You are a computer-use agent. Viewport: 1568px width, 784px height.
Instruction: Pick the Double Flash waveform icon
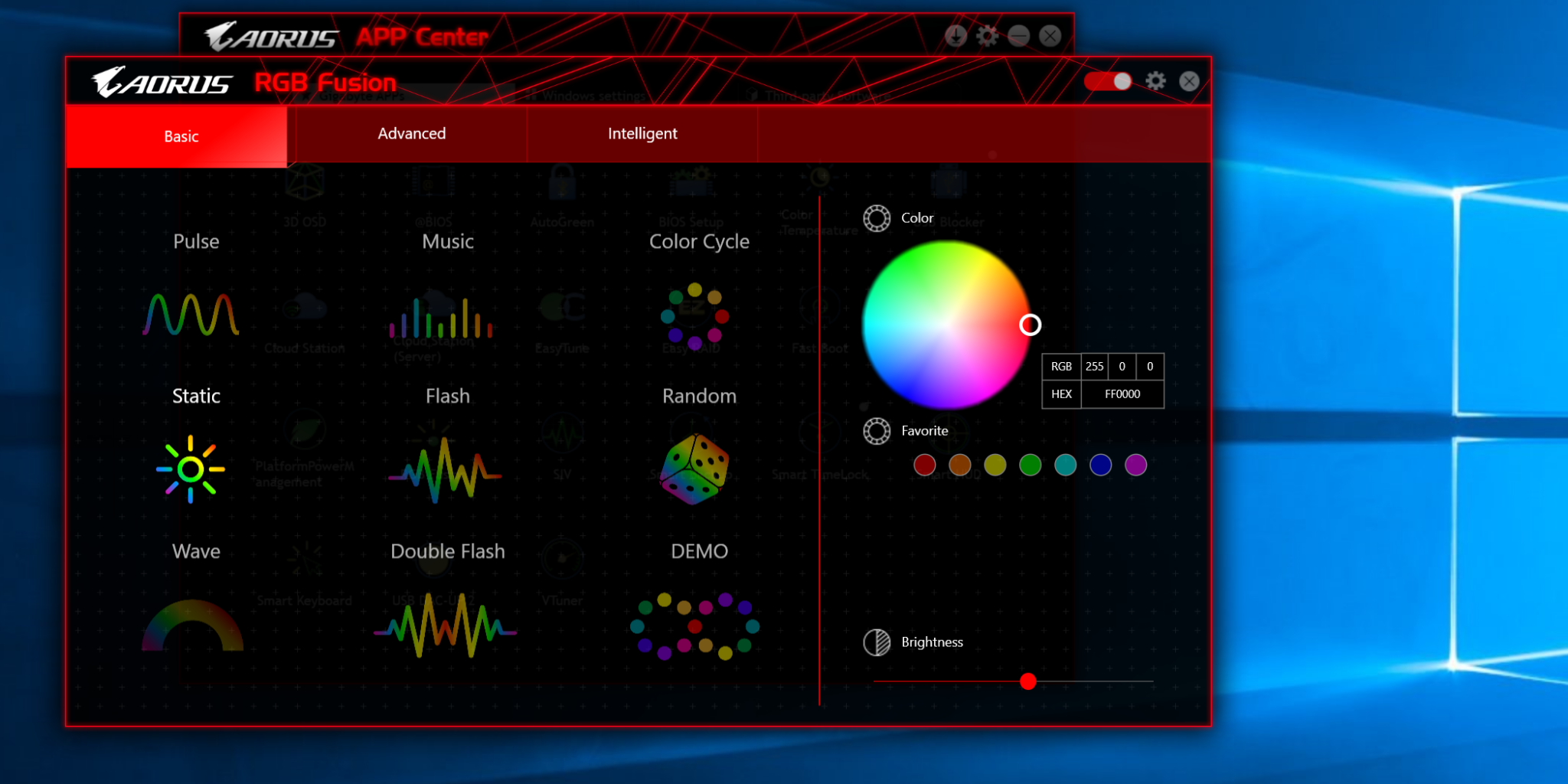coord(445,626)
